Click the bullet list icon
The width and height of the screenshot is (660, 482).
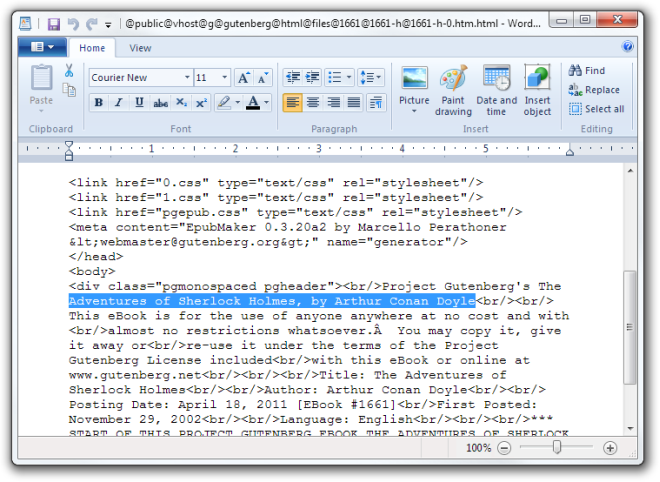[x=335, y=77]
